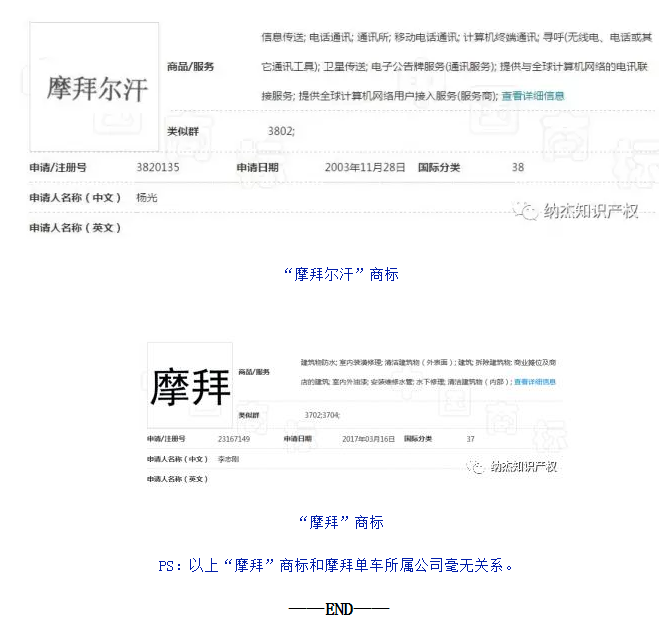
Task: Click 申请/注册号 label beside 3820135
Action: [58, 167]
